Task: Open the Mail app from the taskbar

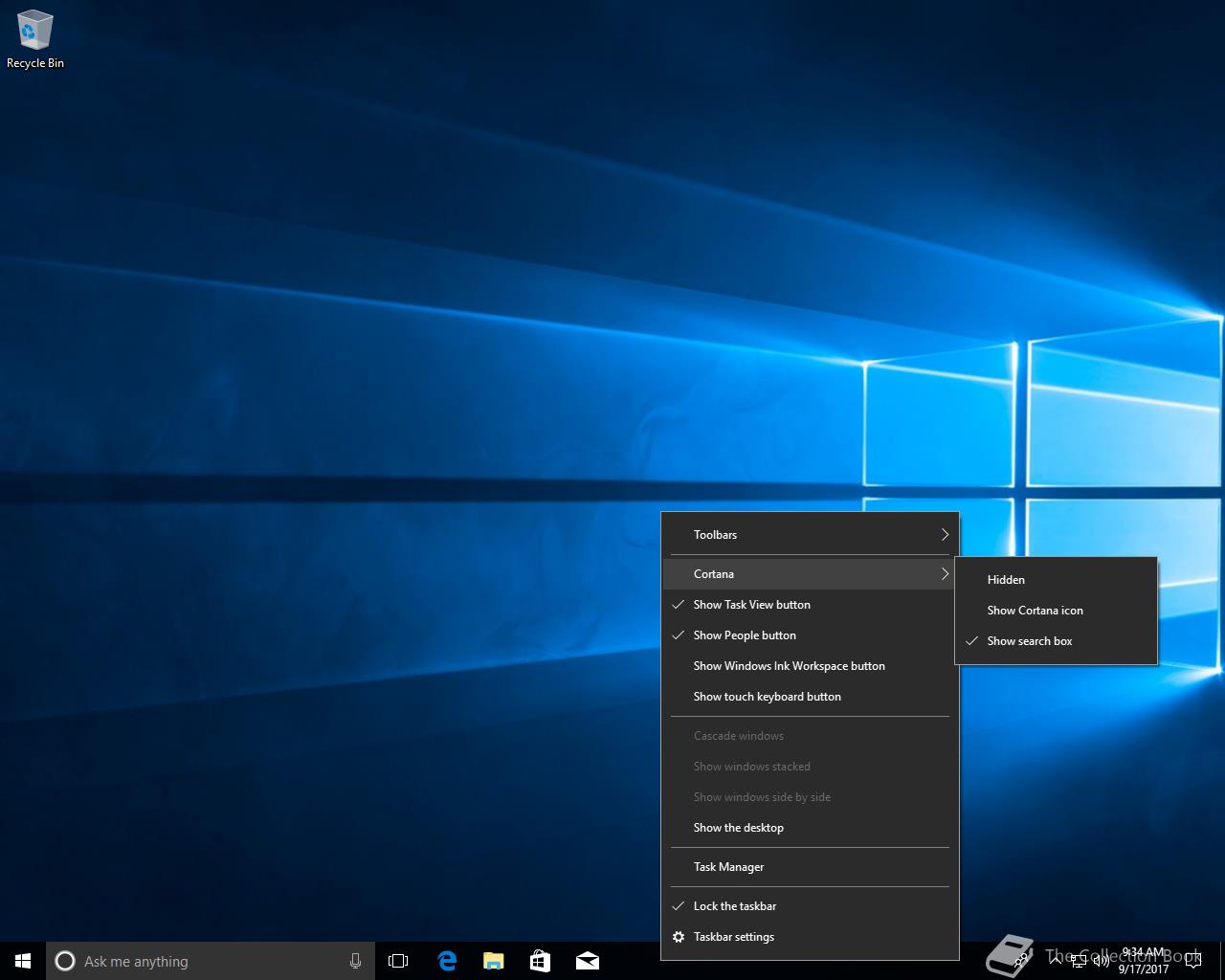Action: click(x=587, y=961)
